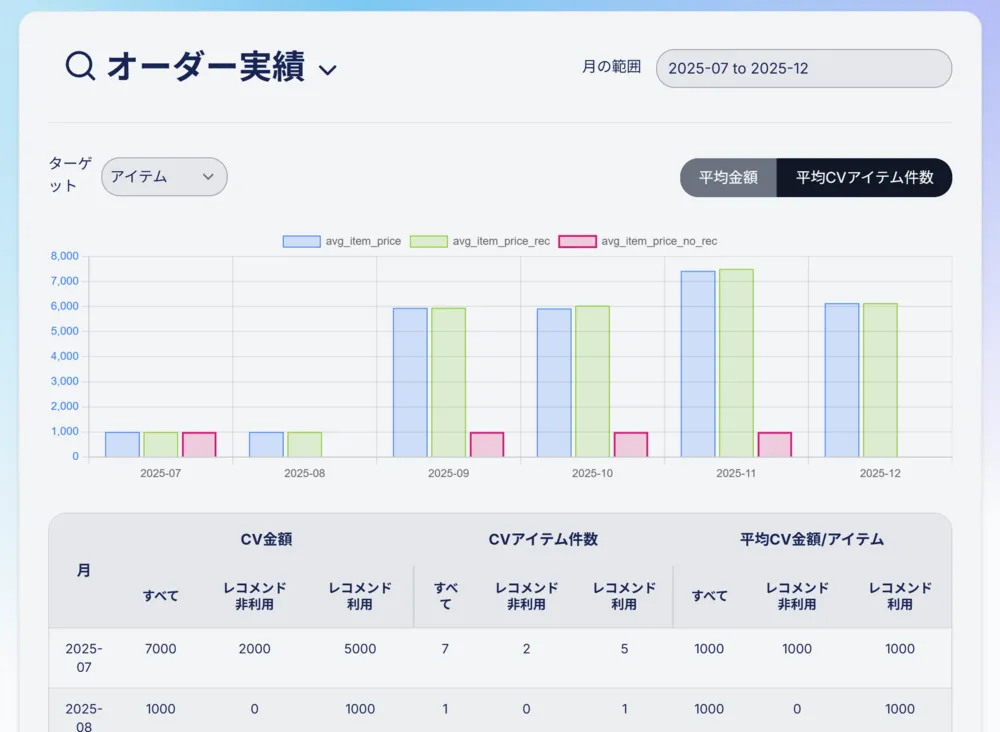This screenshot has height=732, width=1000.
Task: Switch to the 平均CVアイテム件数 view
Action: tap(864, 178)
